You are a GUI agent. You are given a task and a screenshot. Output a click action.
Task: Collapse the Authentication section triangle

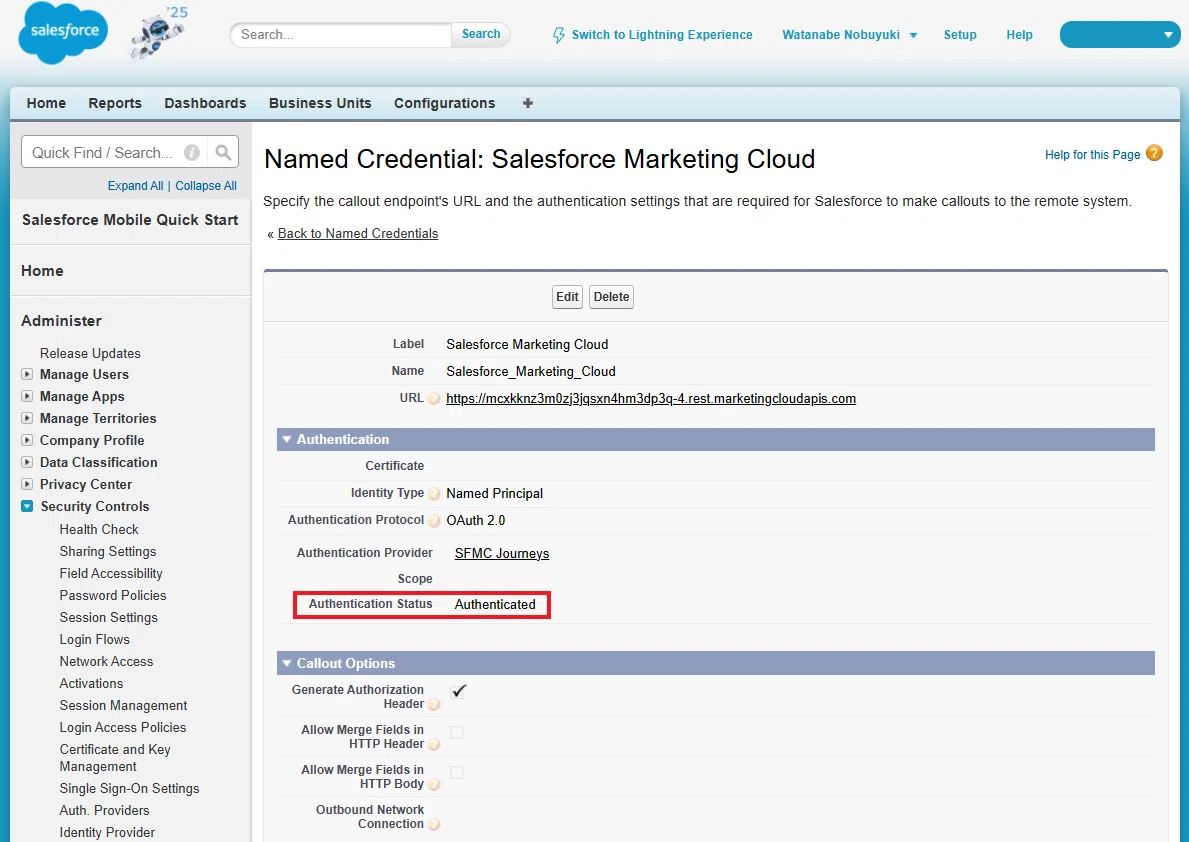[x=287, y=439]
